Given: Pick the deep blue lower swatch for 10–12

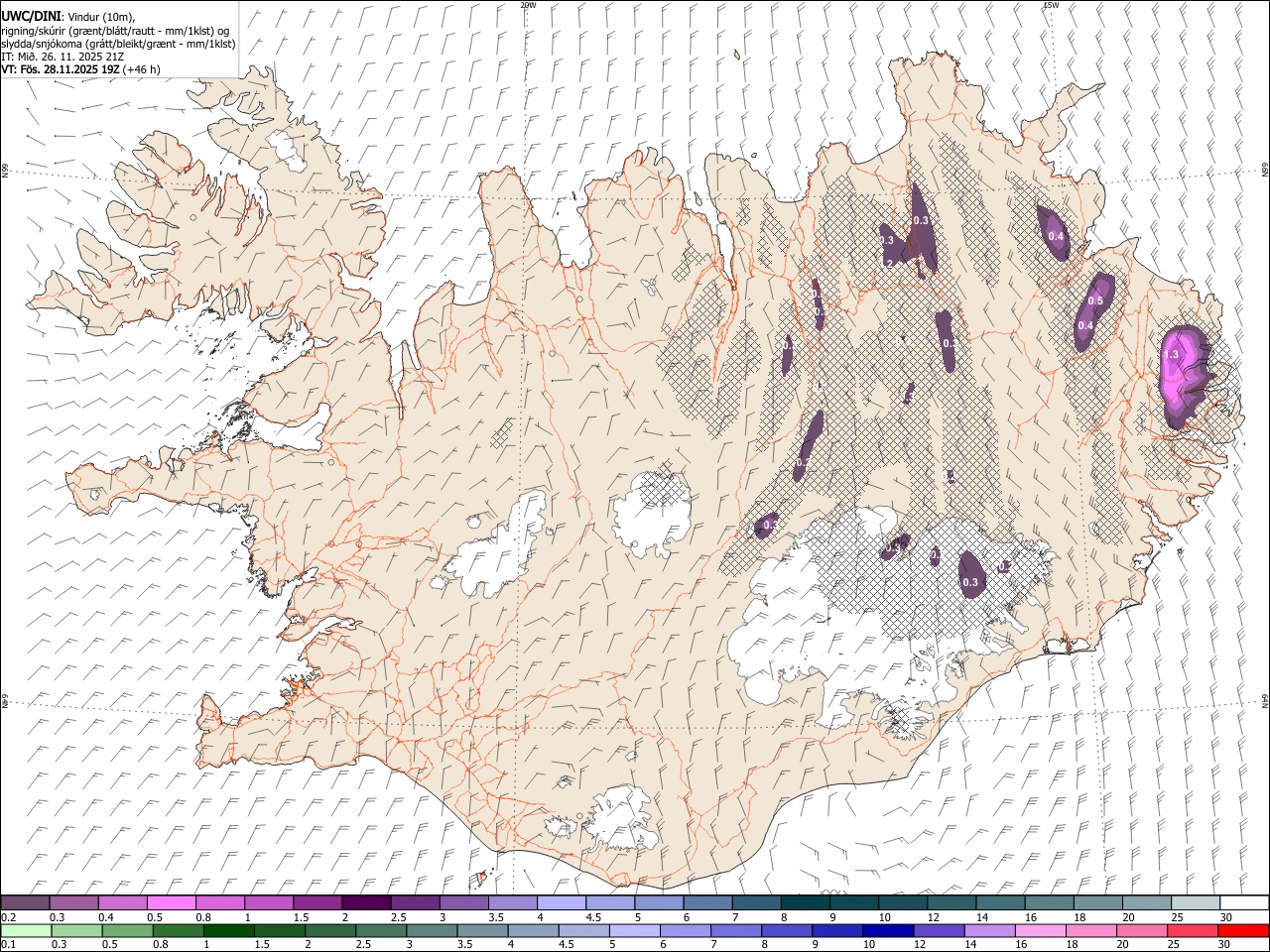Looking at the screenshot, I should (x=888, y=931).
